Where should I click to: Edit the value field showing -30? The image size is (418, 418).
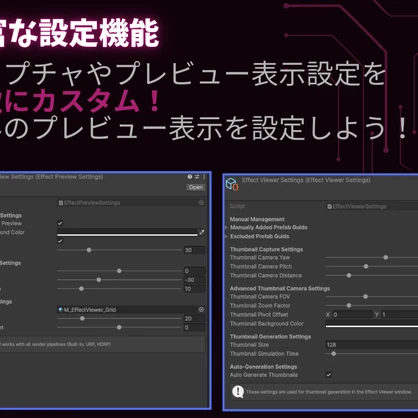(194, 280)
